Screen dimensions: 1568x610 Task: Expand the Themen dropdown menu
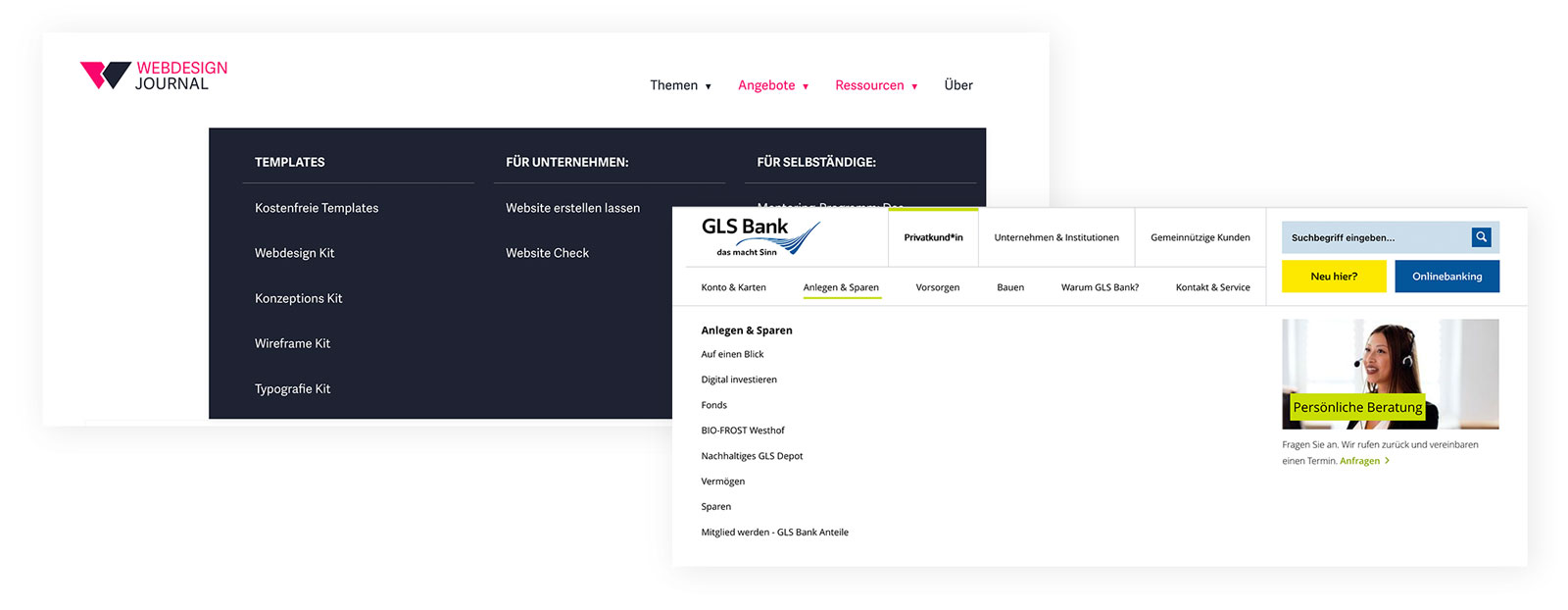click(680, 85)
